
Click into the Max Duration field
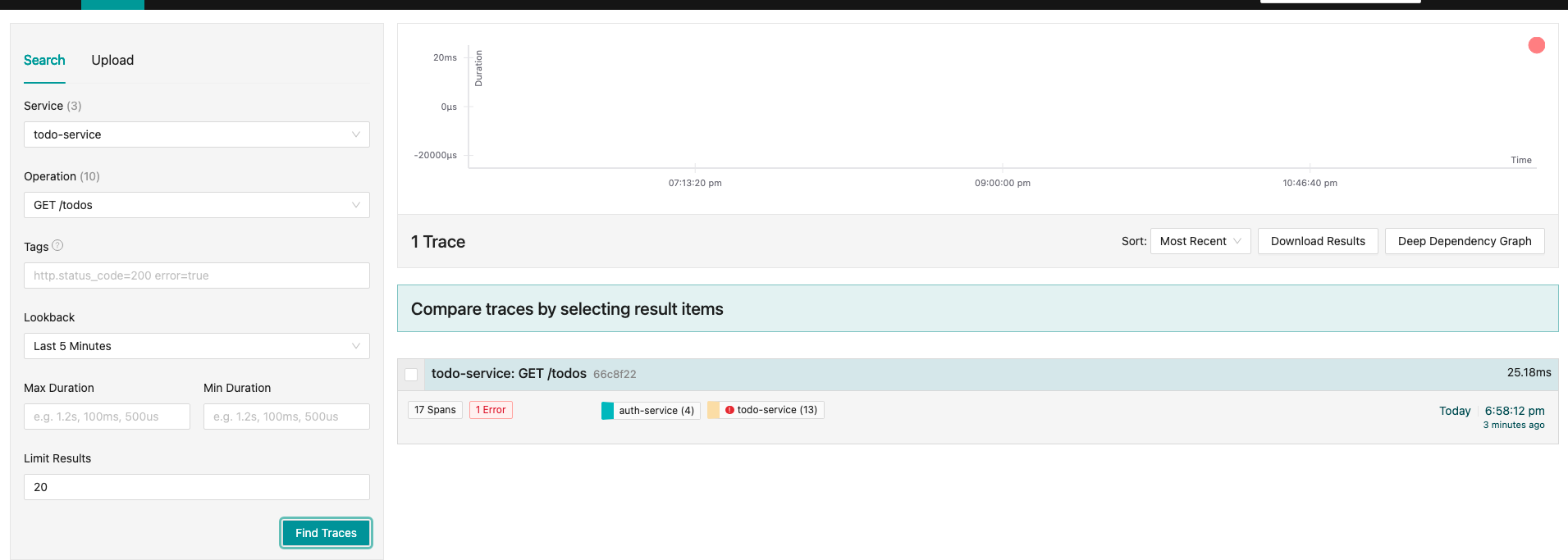click(x=107, y=417)
